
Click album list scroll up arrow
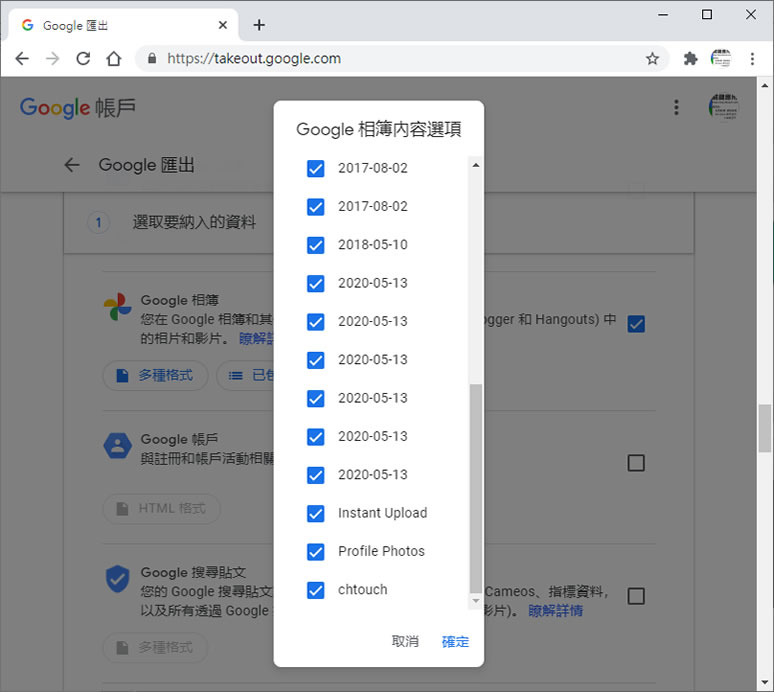coord(475,165)
